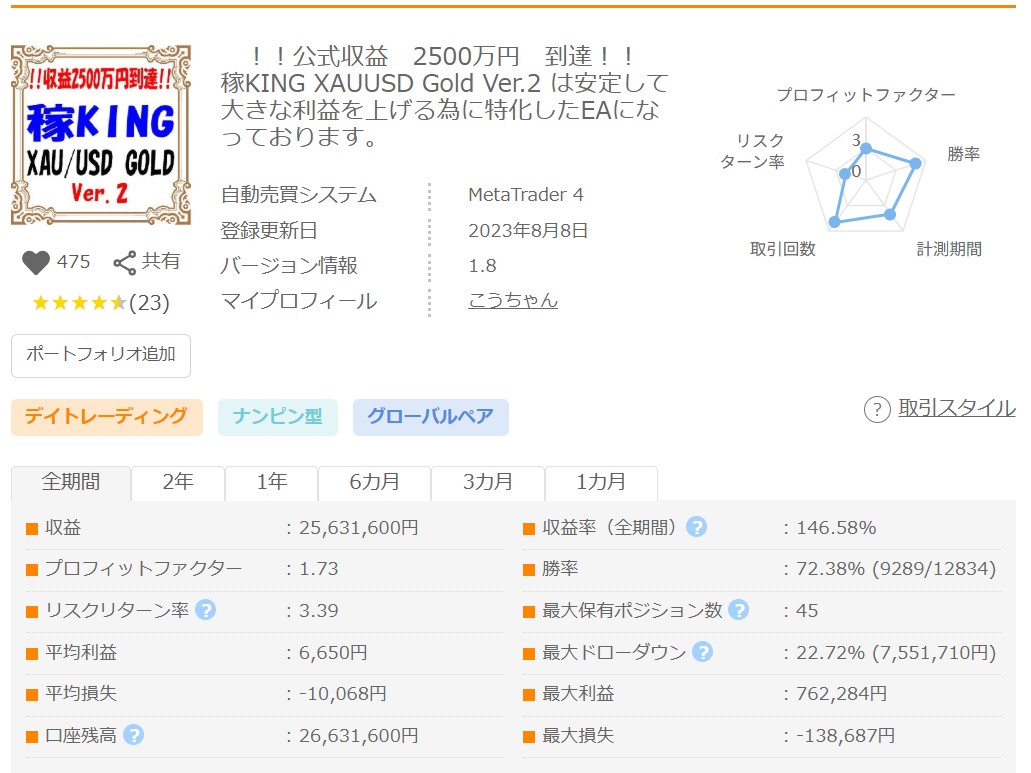Open the 取引スタイル link
Viewport: 1031px width, 773px height.
point(956,408)
